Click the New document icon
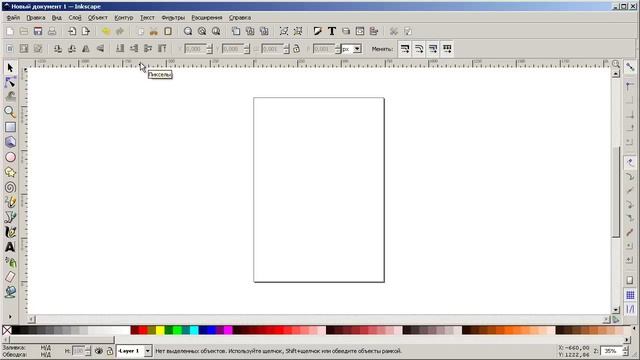This screenshot has height=360, width=640. tap(10, 31)
